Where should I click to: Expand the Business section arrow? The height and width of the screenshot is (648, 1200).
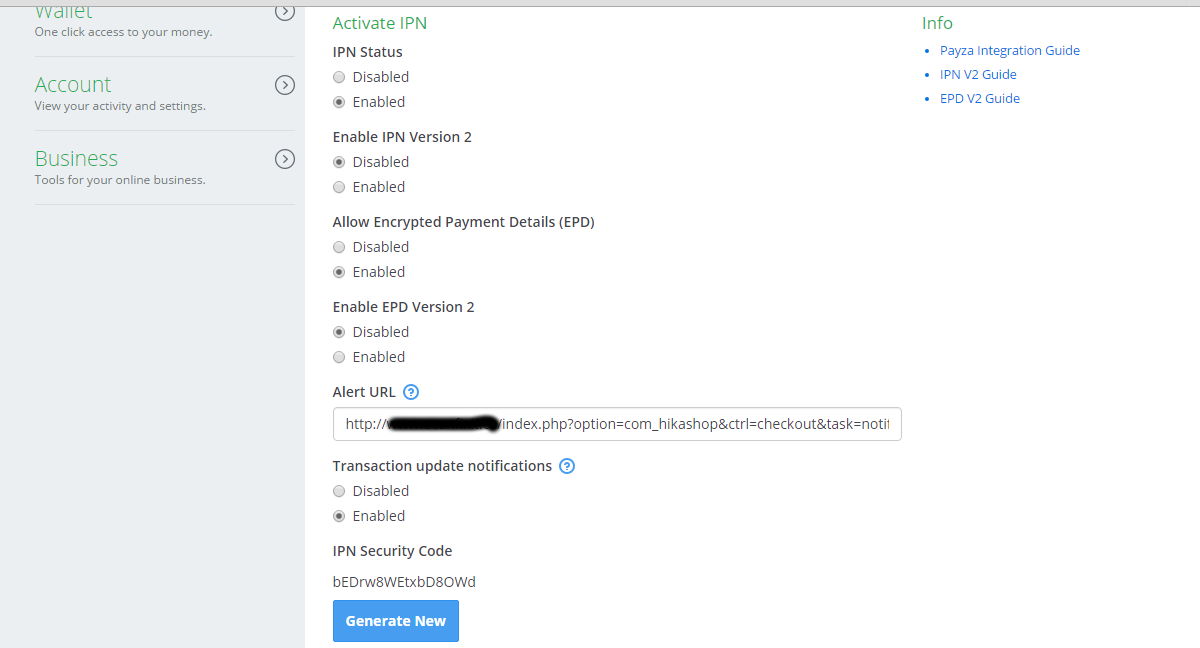click(285, 159)
